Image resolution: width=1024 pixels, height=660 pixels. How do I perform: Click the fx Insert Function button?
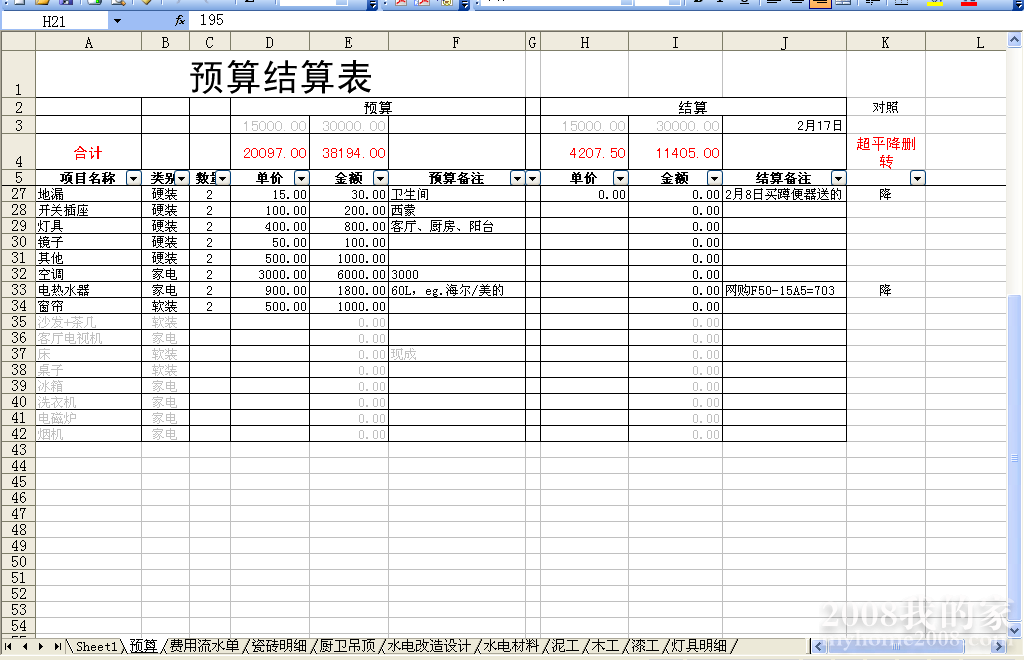click(180, 20)
